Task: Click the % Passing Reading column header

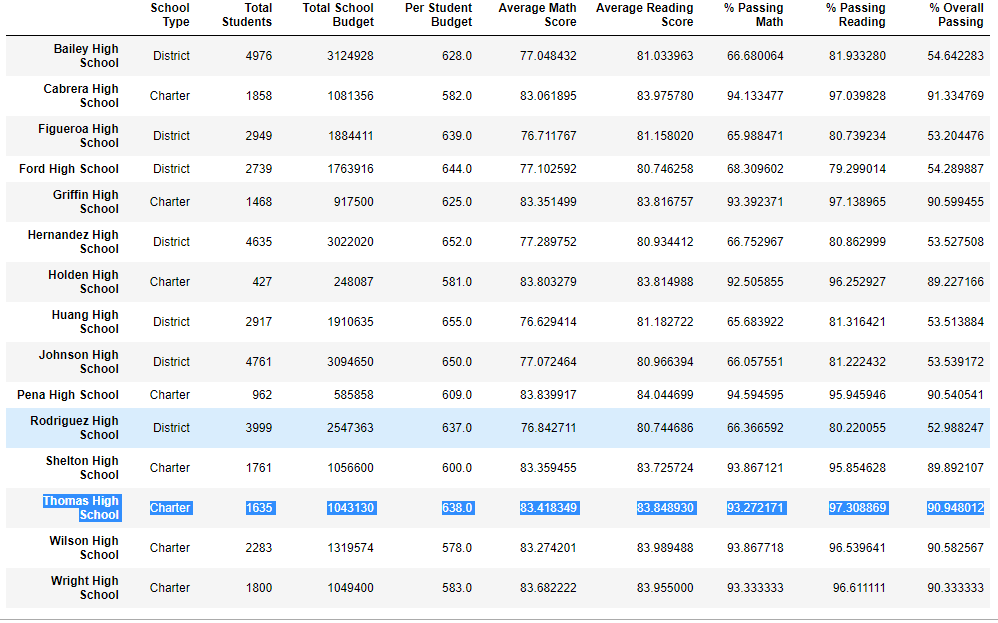Action: [855, 15]
